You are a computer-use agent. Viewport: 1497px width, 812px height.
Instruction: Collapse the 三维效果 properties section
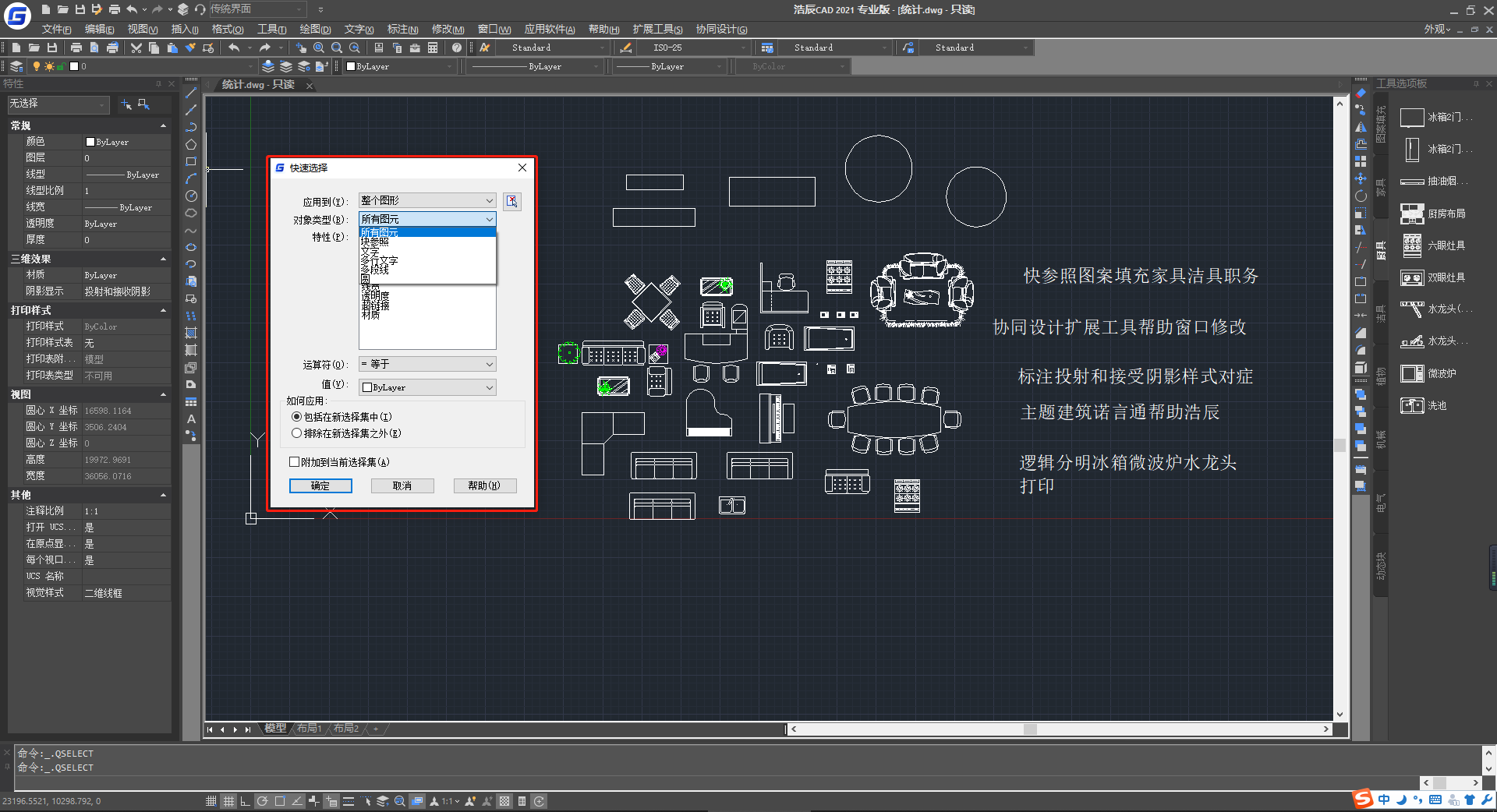163,259
